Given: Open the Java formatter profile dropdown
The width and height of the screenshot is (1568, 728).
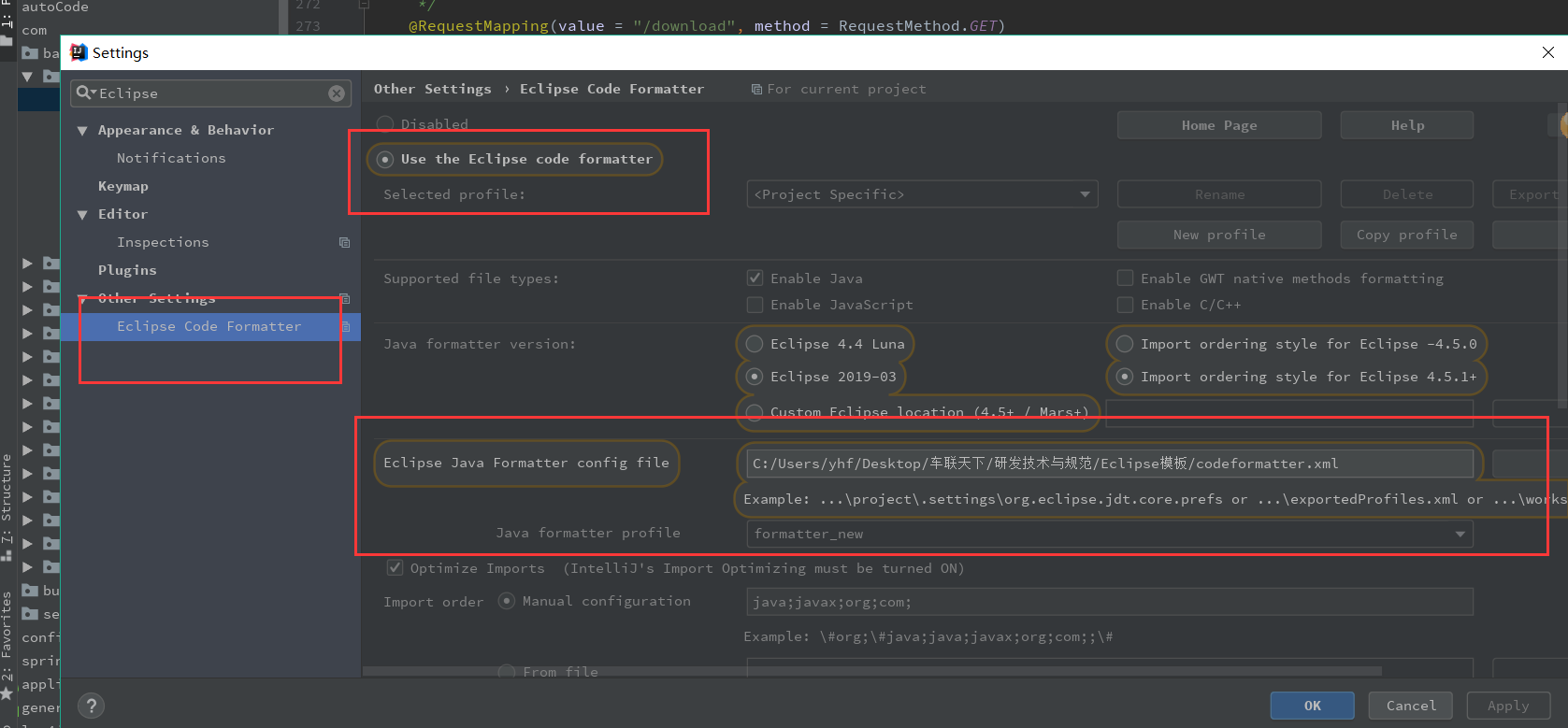Looking at the screenshot, I should (x=1110, y=534).
